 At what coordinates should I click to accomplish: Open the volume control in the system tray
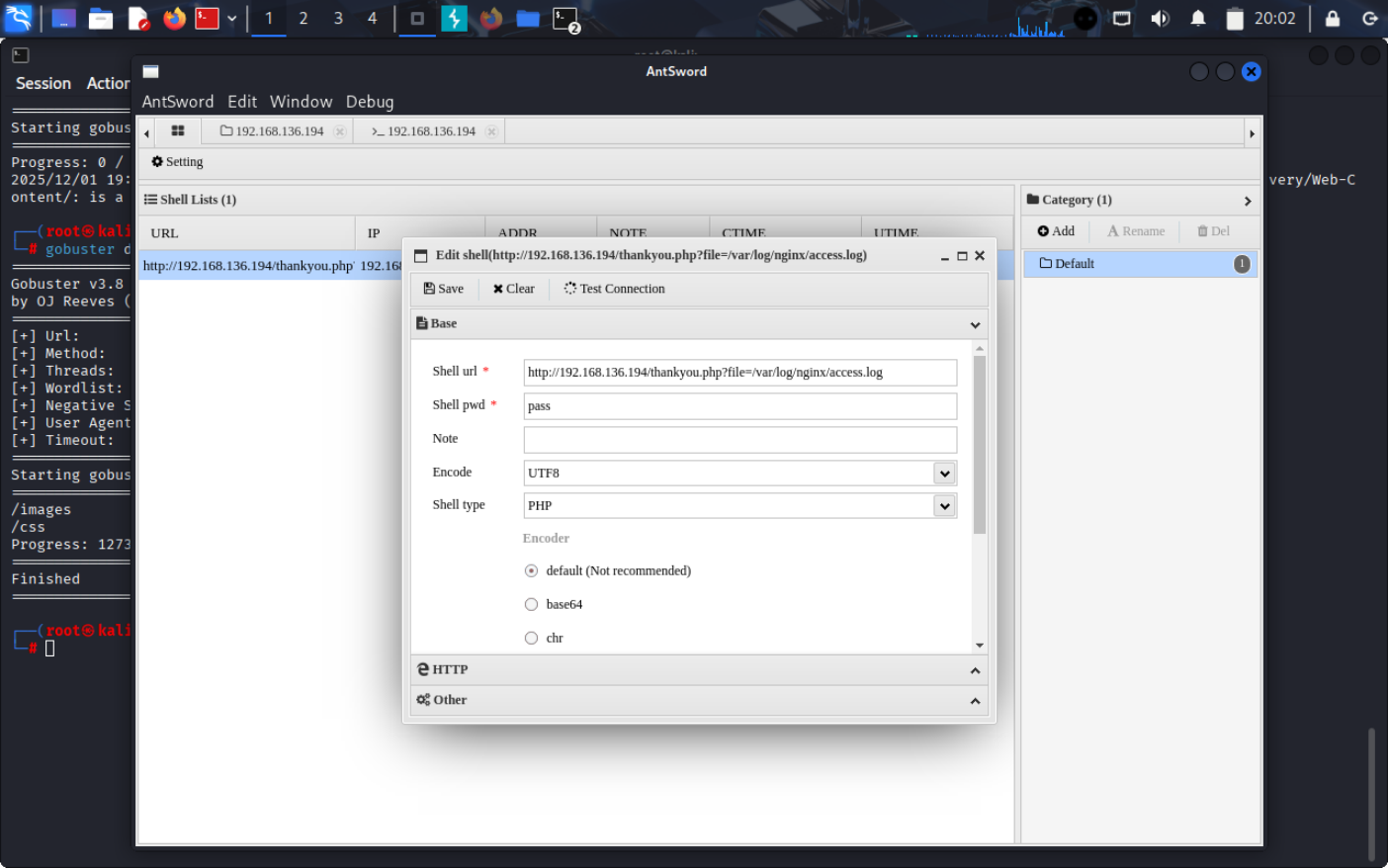[x=1160, y=18]
